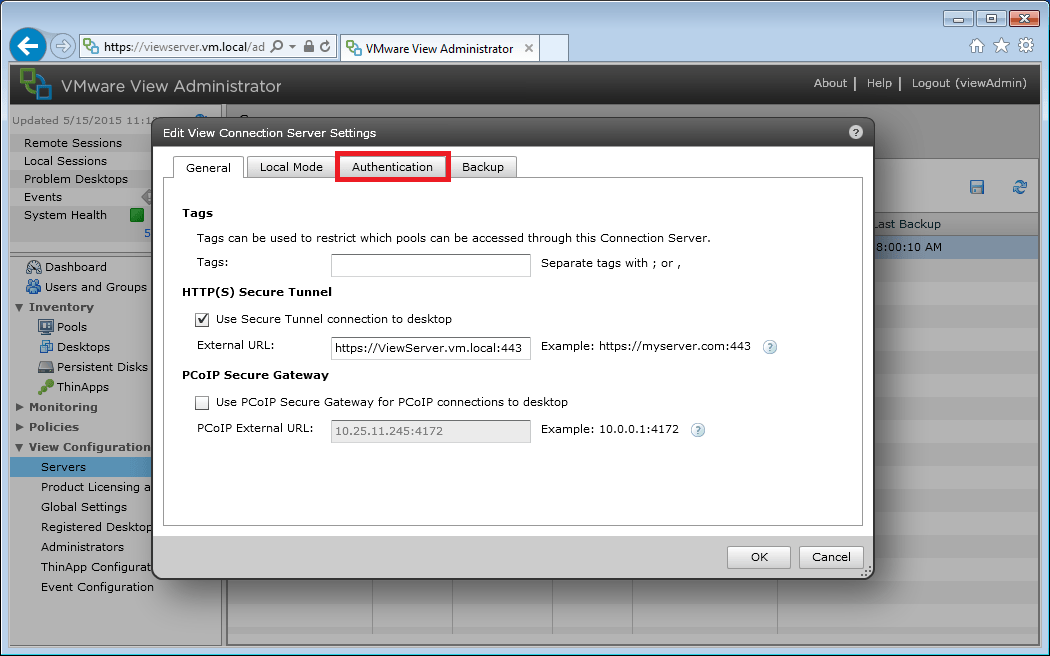Open dialog help via the question mark icon
The image size is (1050, 656).
[855, 131]
